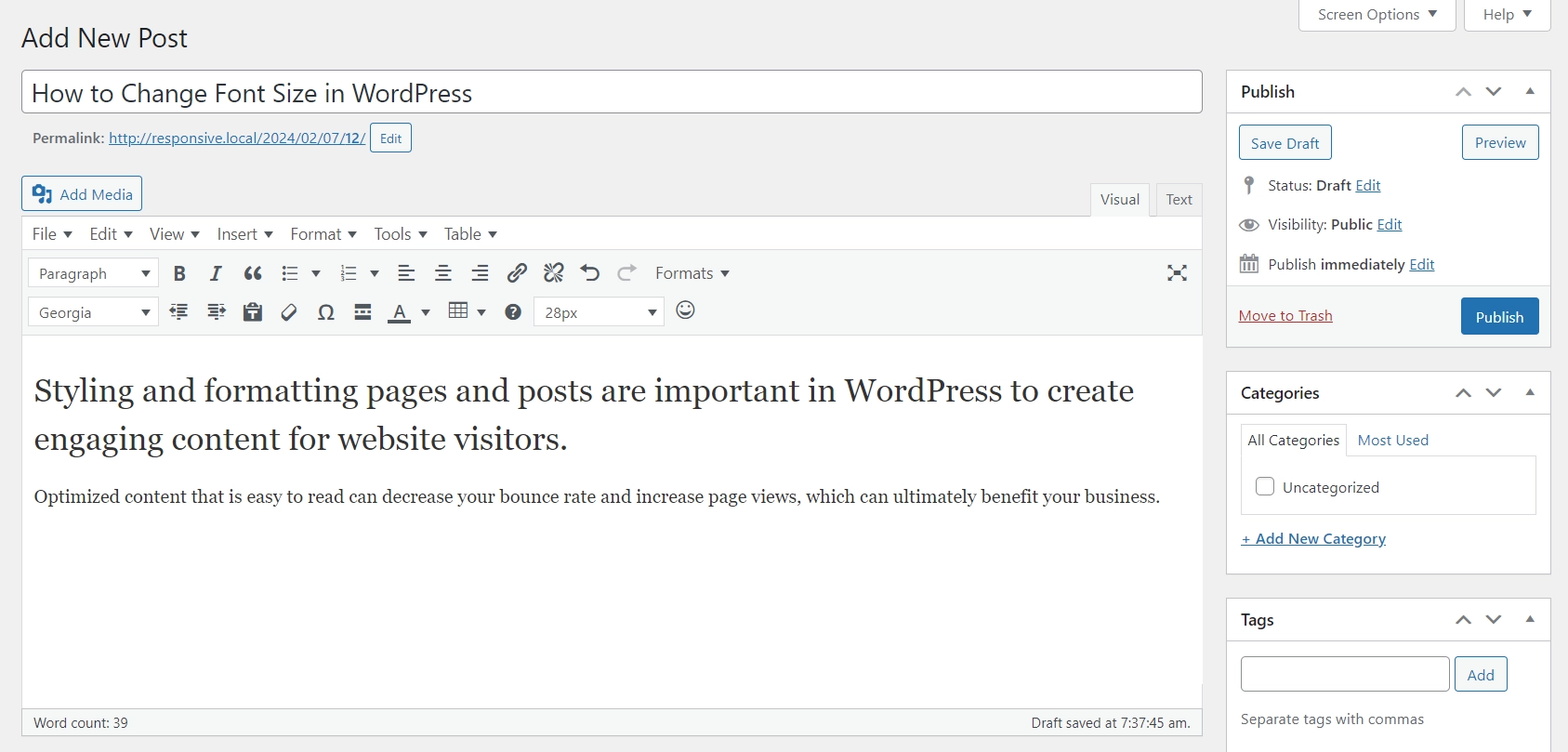The height and width of the screenshot is (752, 1568).
Task: Select the All Categories tab
Action: pos(1294,441)
